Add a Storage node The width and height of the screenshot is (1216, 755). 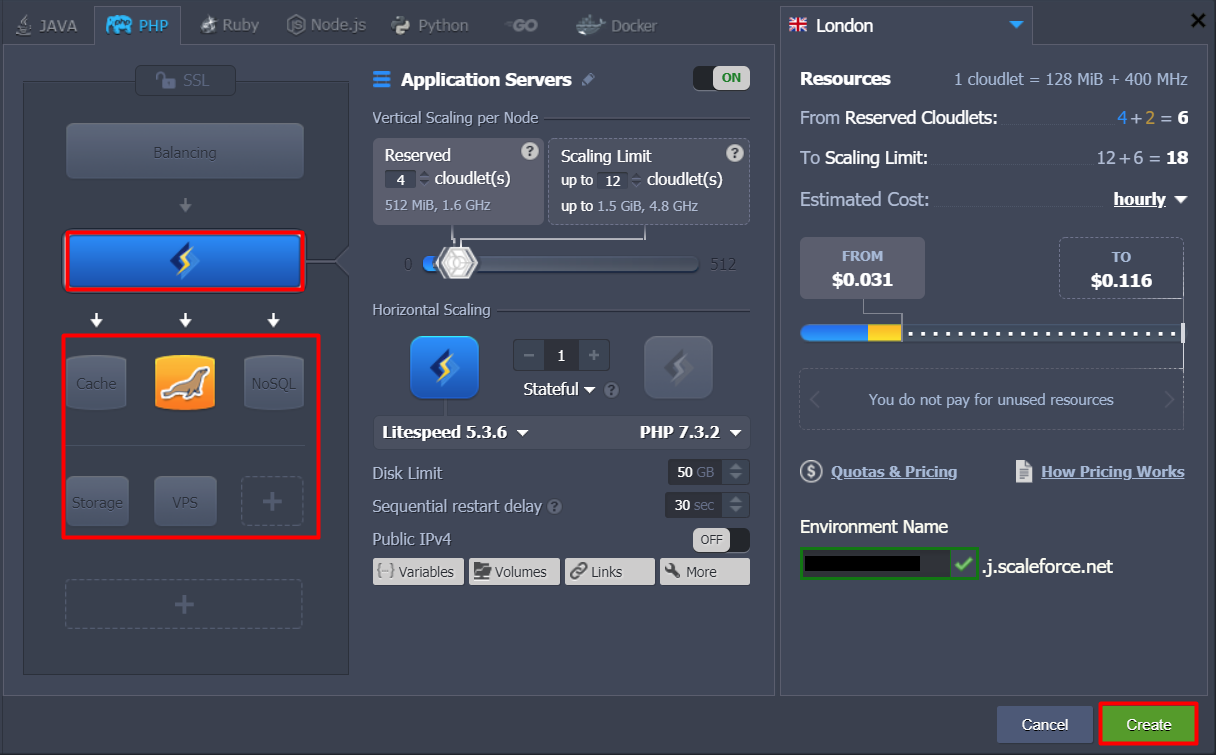click(x=97, y=502)
